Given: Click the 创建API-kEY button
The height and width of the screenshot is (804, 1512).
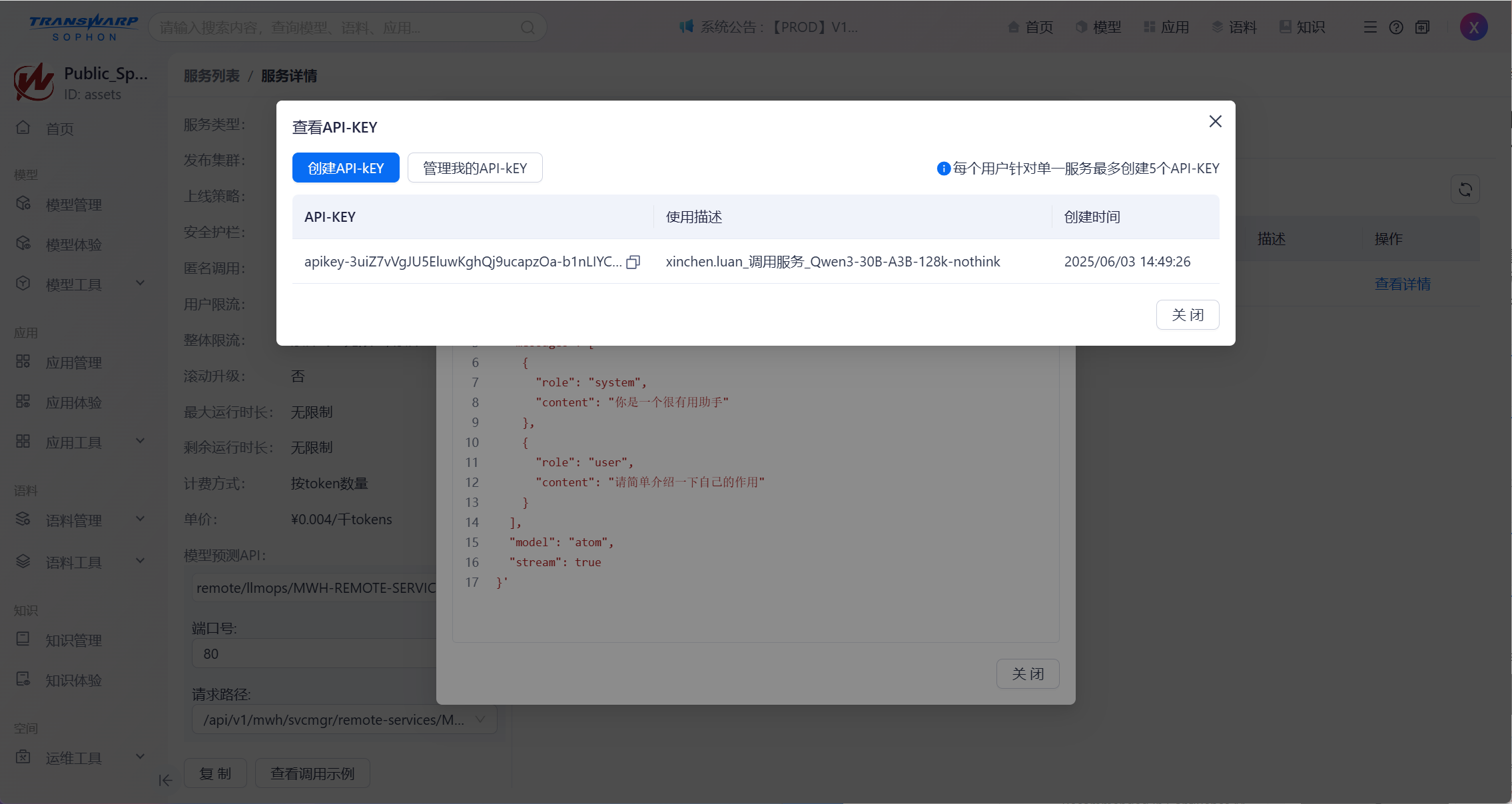Looking at the screenshot, I should click(346, 168).
